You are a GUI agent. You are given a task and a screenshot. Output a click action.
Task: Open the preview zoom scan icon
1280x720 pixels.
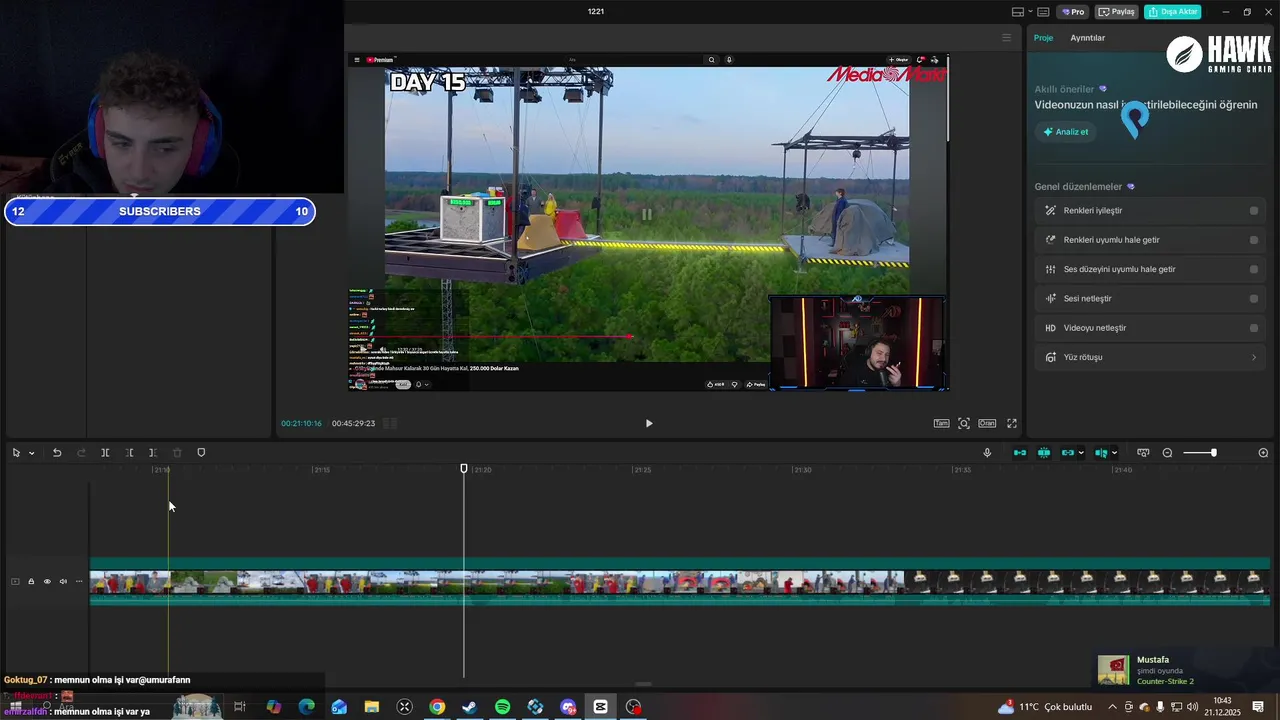(964, 423)
